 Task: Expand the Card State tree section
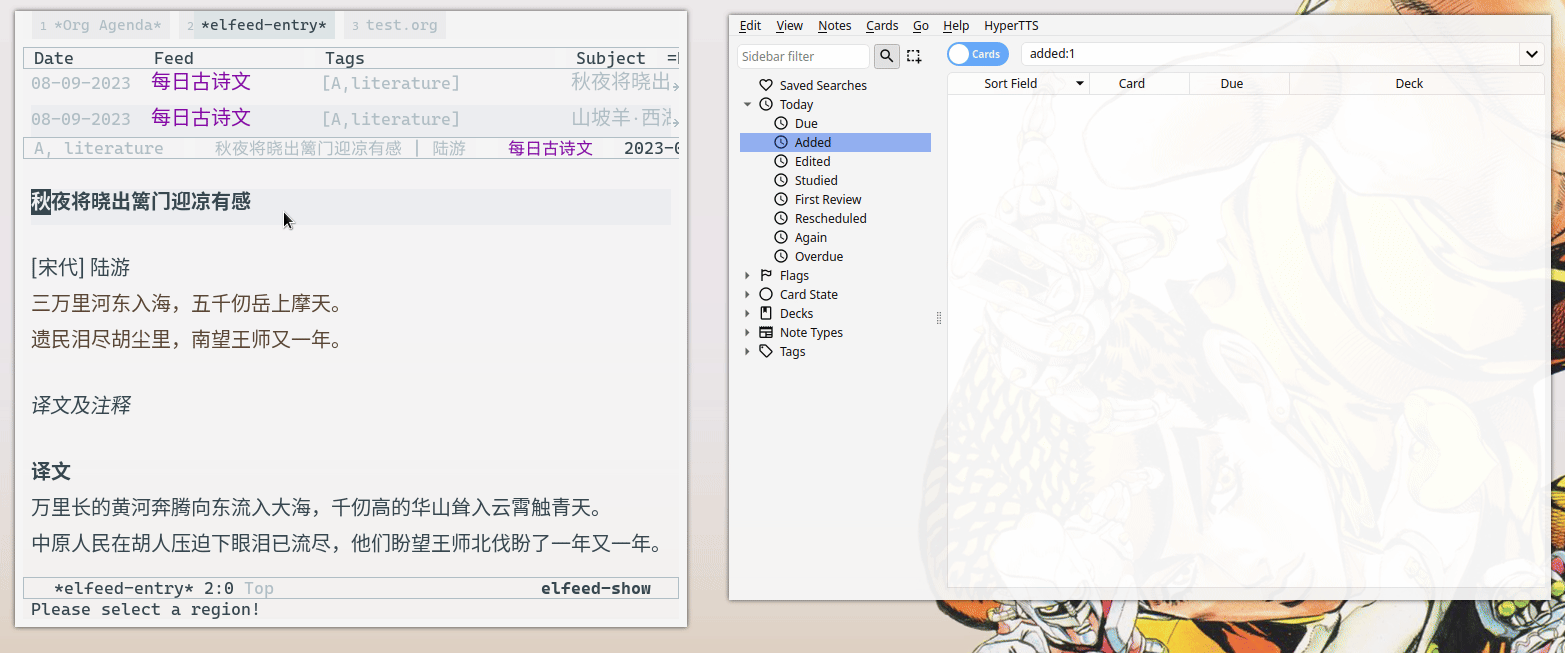pyautogui.click(x=747, y=294)
